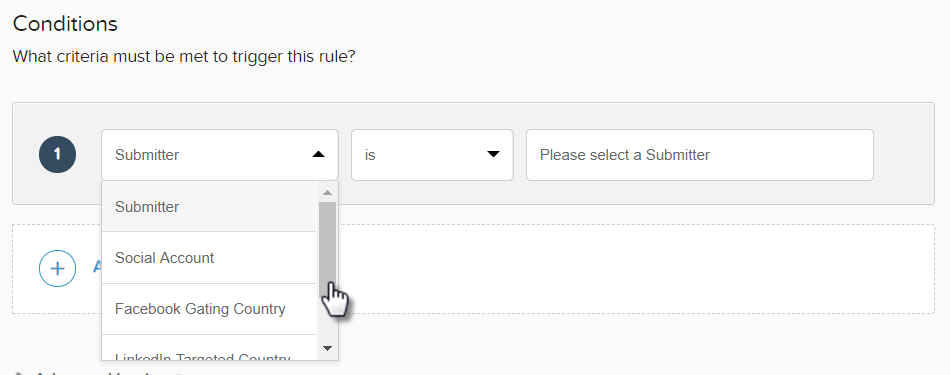Image resolution: width=950 pixels, height=375 pixels.
Task: Click the circled plus add-condition icon
Action: coord(58,268)
